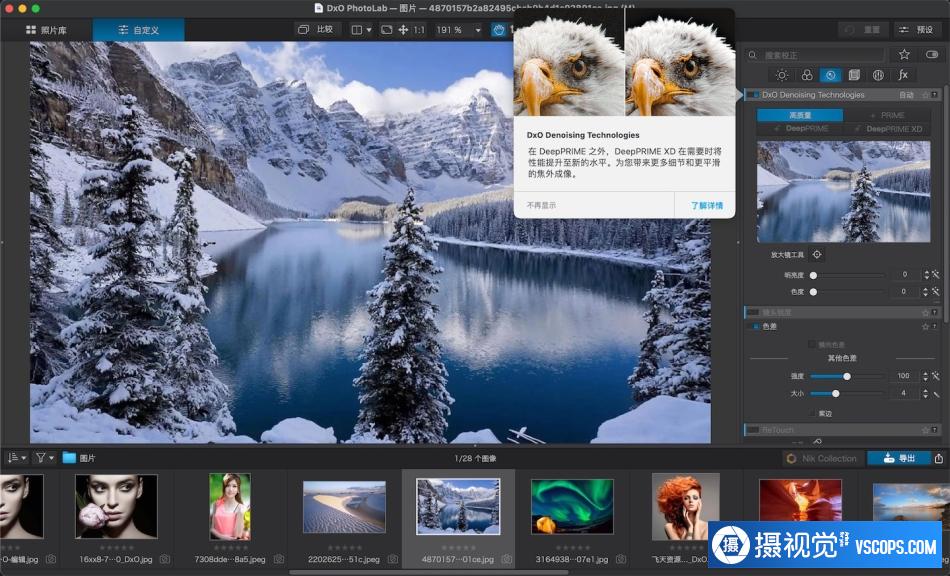The image size is (950, 576).
Task: Click the 大小 picker tool icon
Action: [x=936, y=394]
